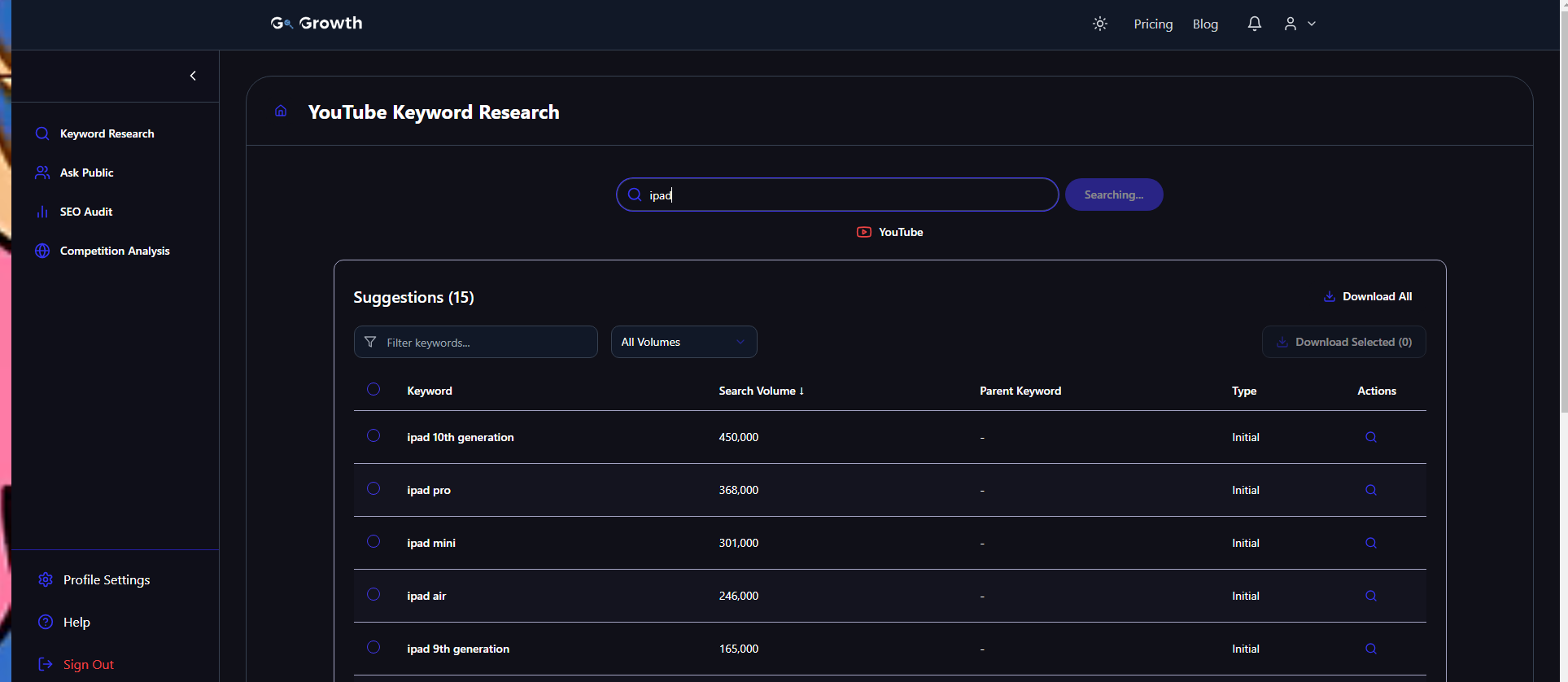Search action icon for ipad mini
This screenshot has width=1568, height=682.
pos(1371,543)
